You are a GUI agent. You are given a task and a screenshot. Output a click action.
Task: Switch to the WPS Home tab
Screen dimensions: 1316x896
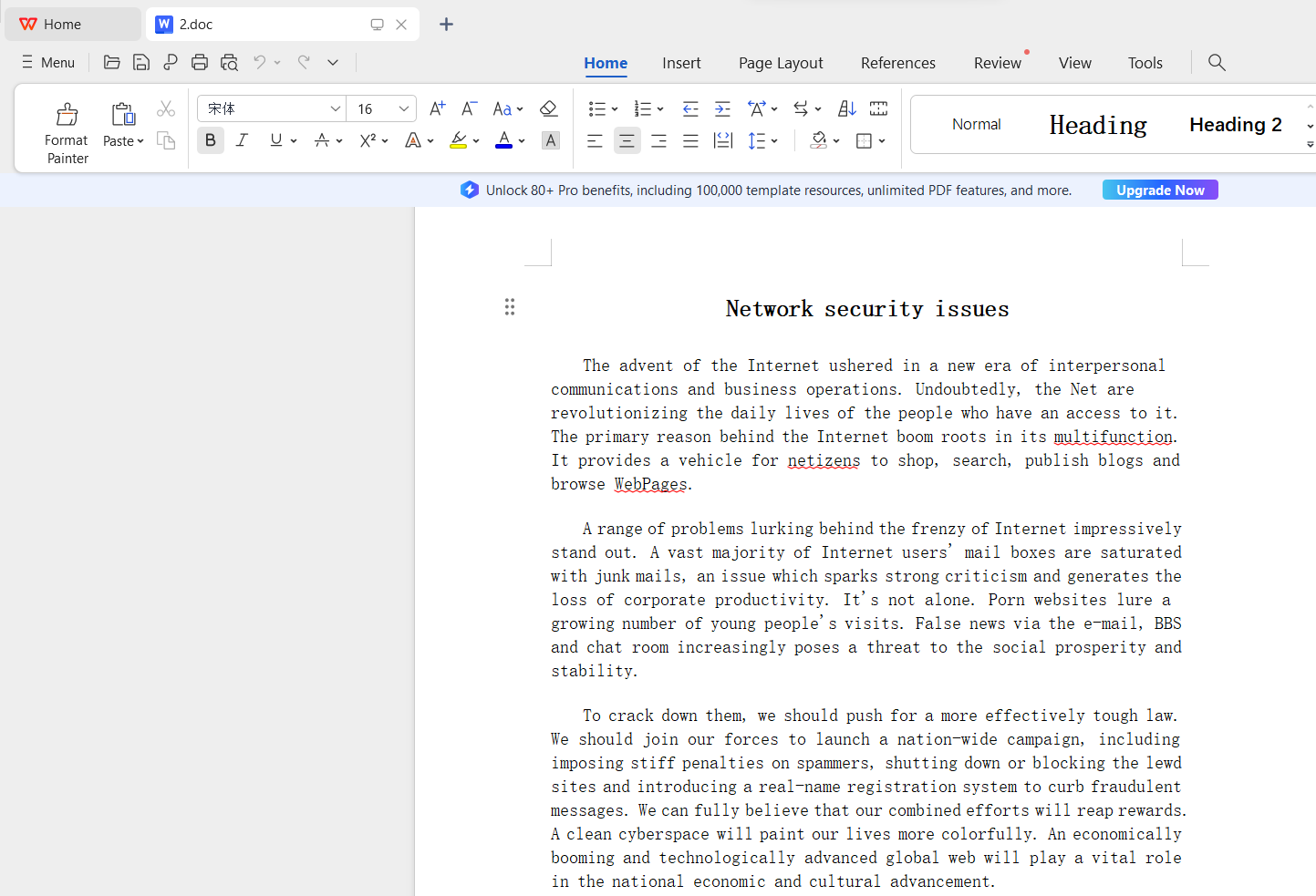73,25
